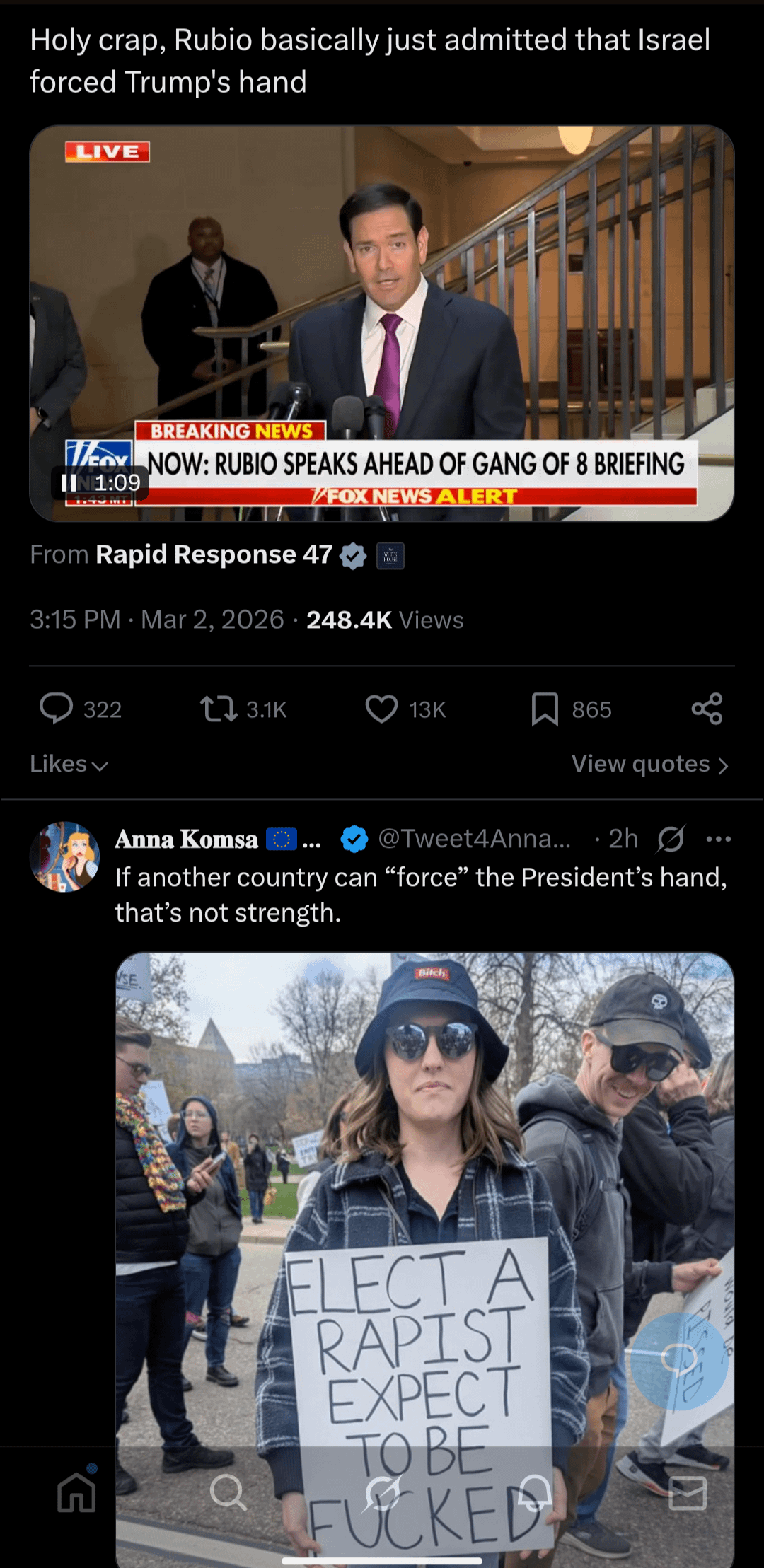Image resolution: width=764 pixels, height=1568 pixels.
Task: Open Anna Komsa's profile avatar
Action: 64,856
